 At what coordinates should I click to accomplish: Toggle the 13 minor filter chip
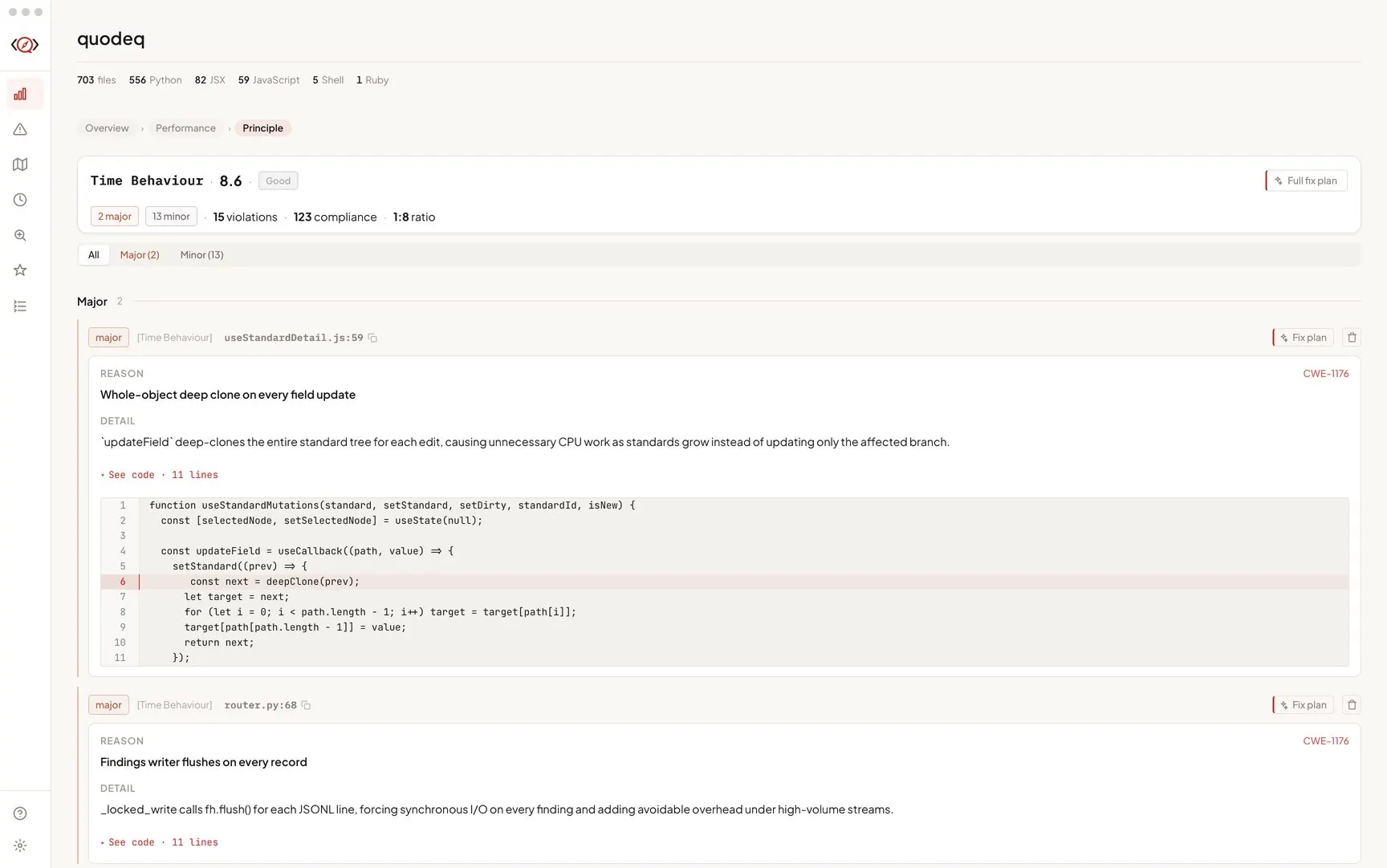tap(171, 217)
